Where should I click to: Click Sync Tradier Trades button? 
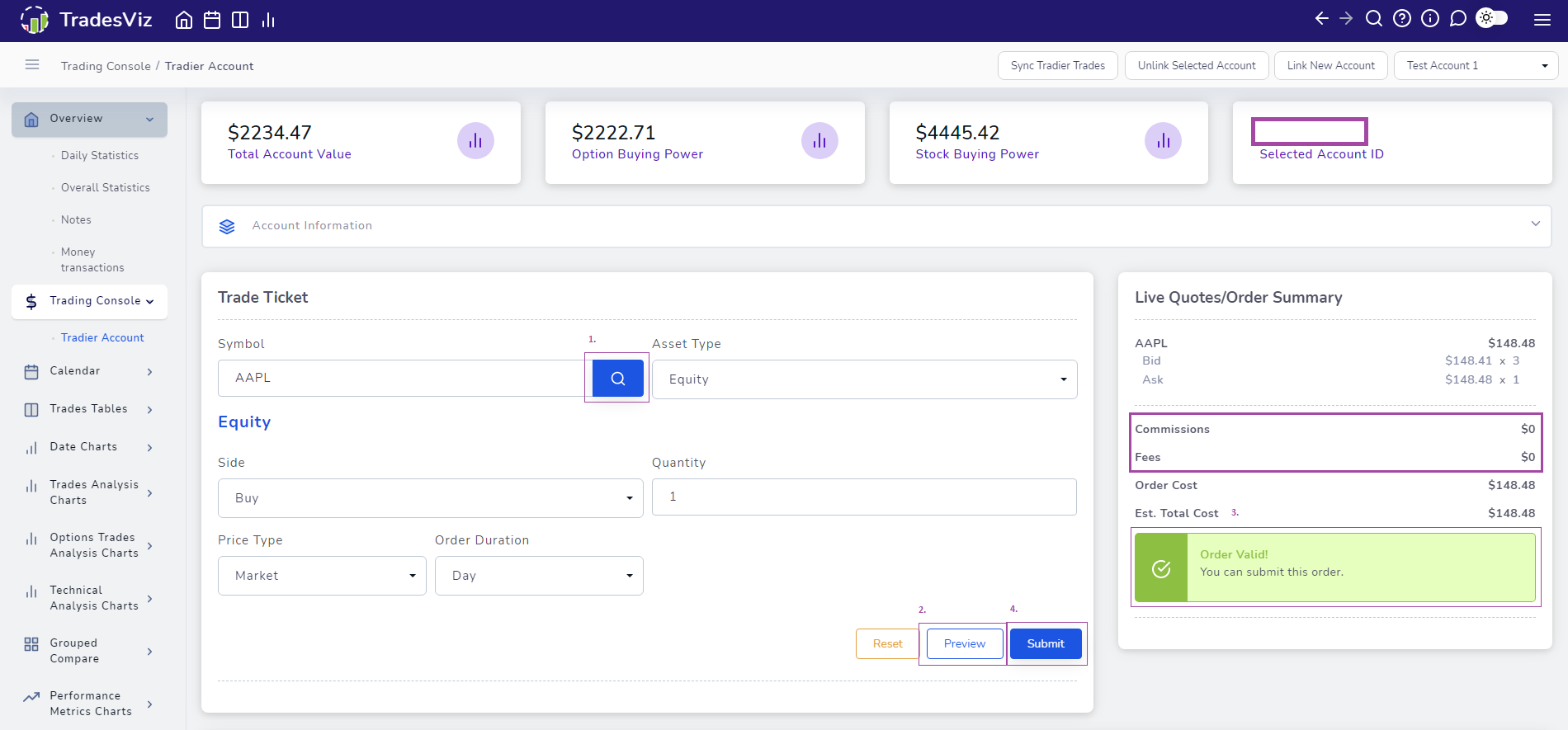1058,65
